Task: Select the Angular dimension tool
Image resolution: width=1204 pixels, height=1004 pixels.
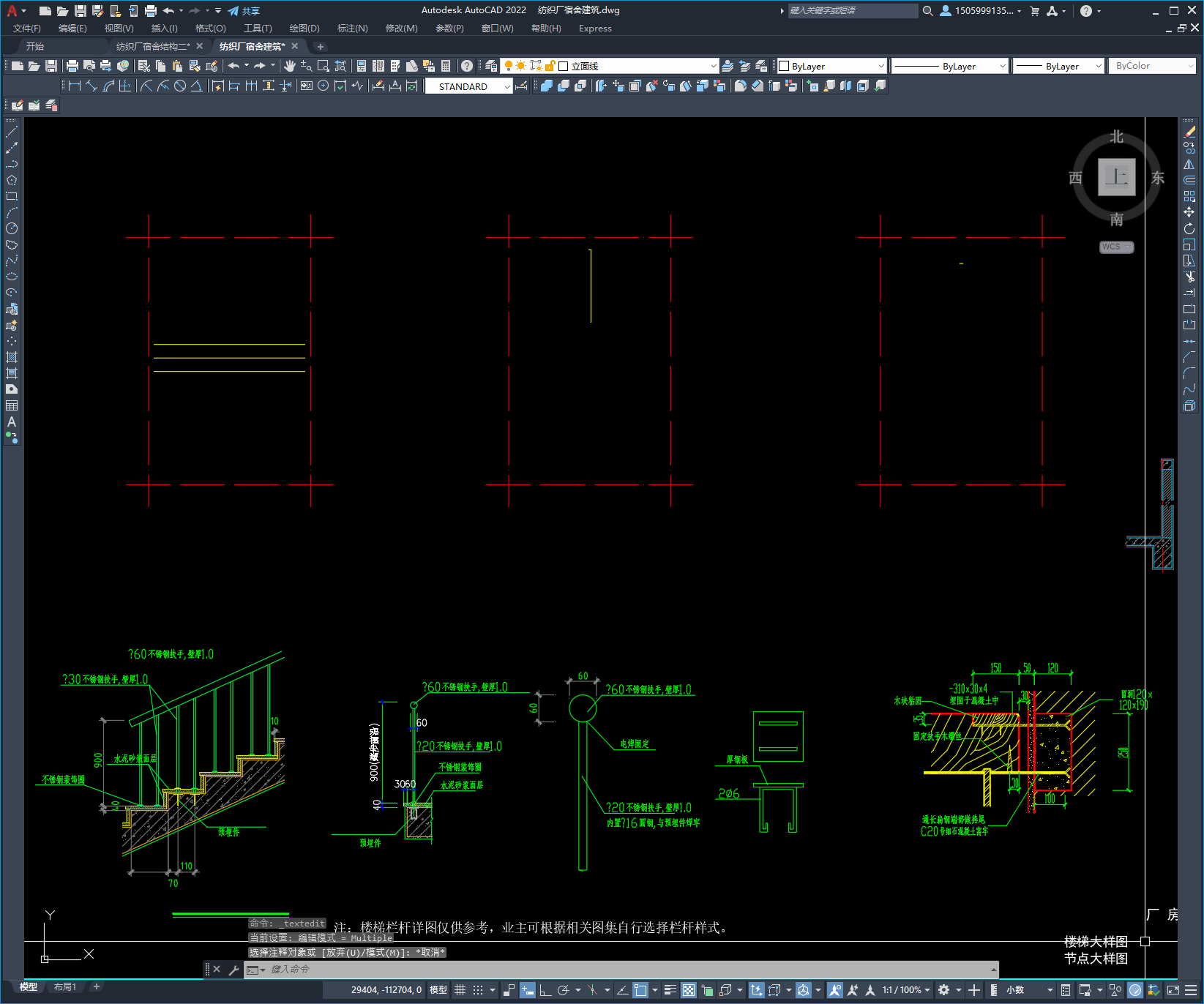Action: tap(197, 86)
